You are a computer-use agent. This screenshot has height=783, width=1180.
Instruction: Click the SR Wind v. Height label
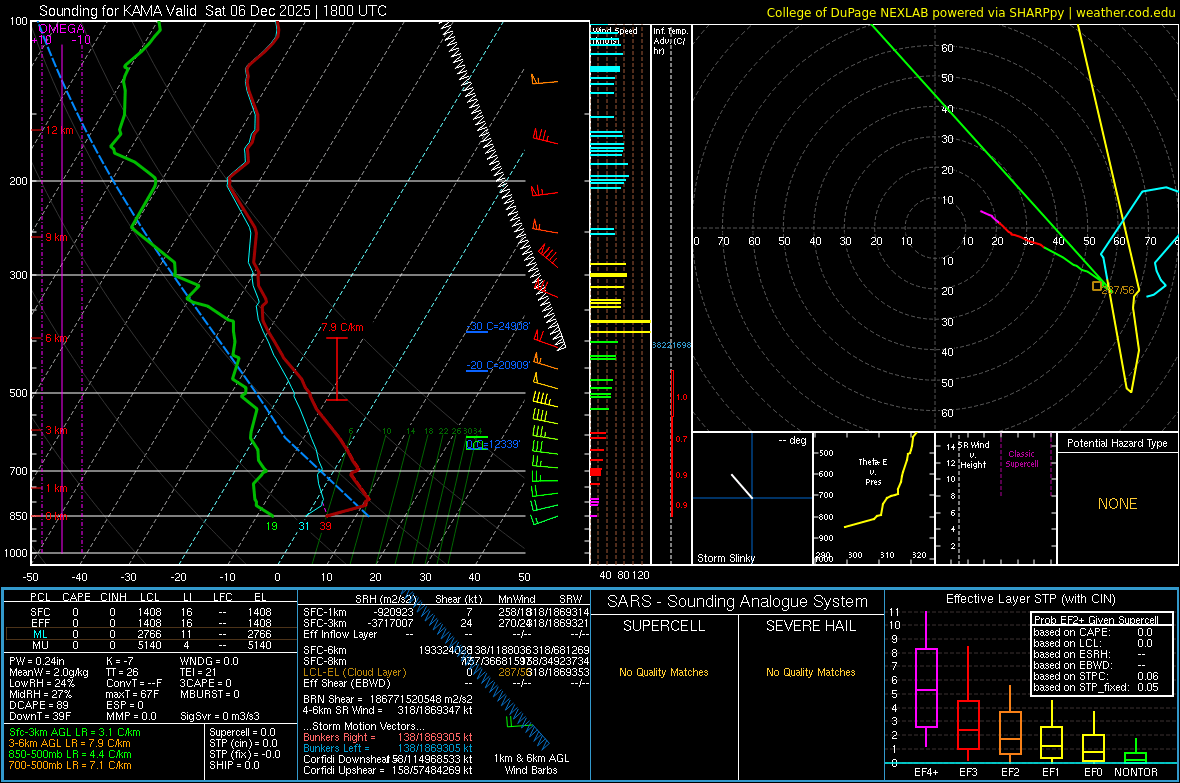pyautogui.click(x=973, y=455)
